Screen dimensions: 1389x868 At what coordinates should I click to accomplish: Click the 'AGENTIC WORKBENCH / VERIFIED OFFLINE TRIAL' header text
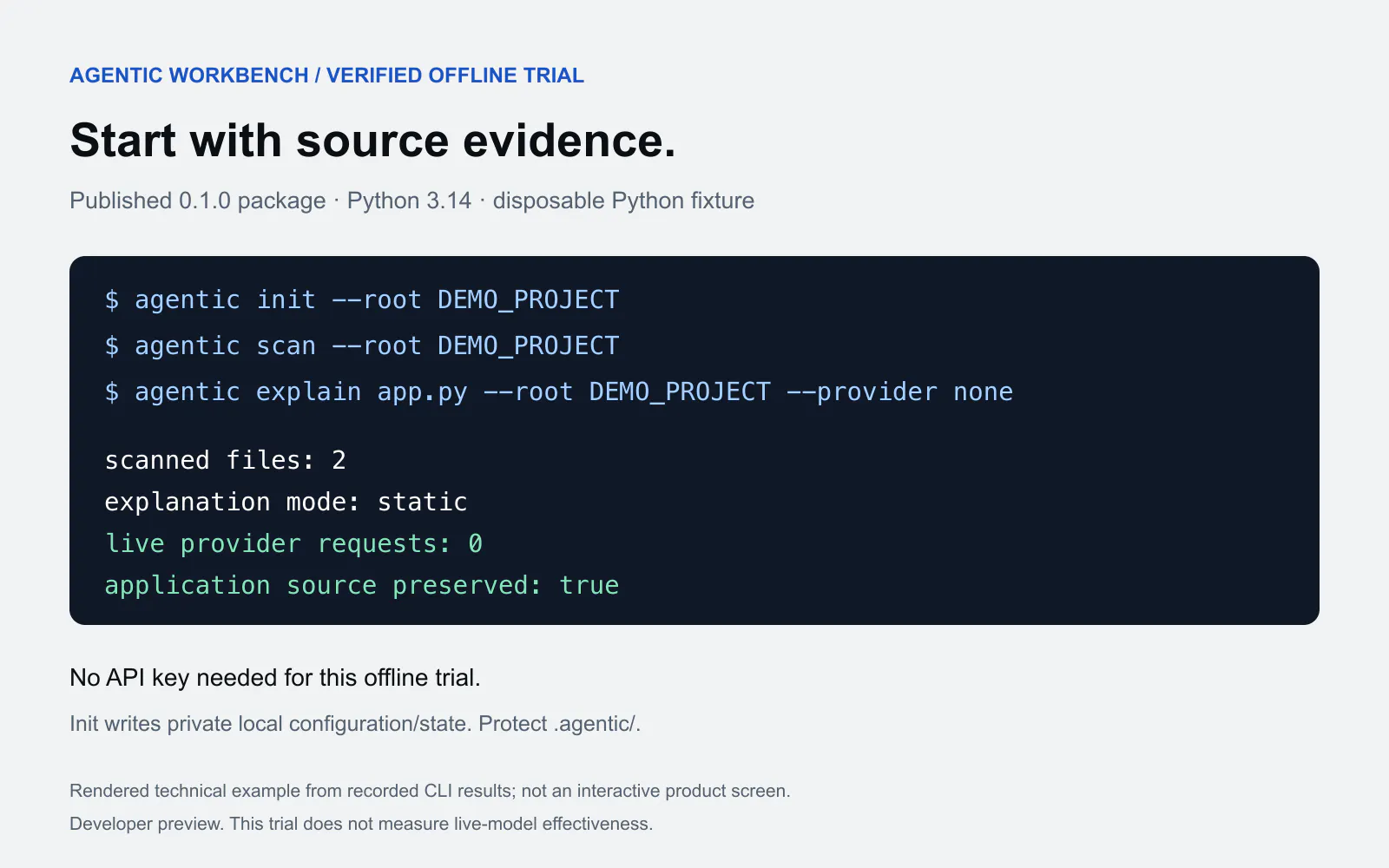(326, 76)
